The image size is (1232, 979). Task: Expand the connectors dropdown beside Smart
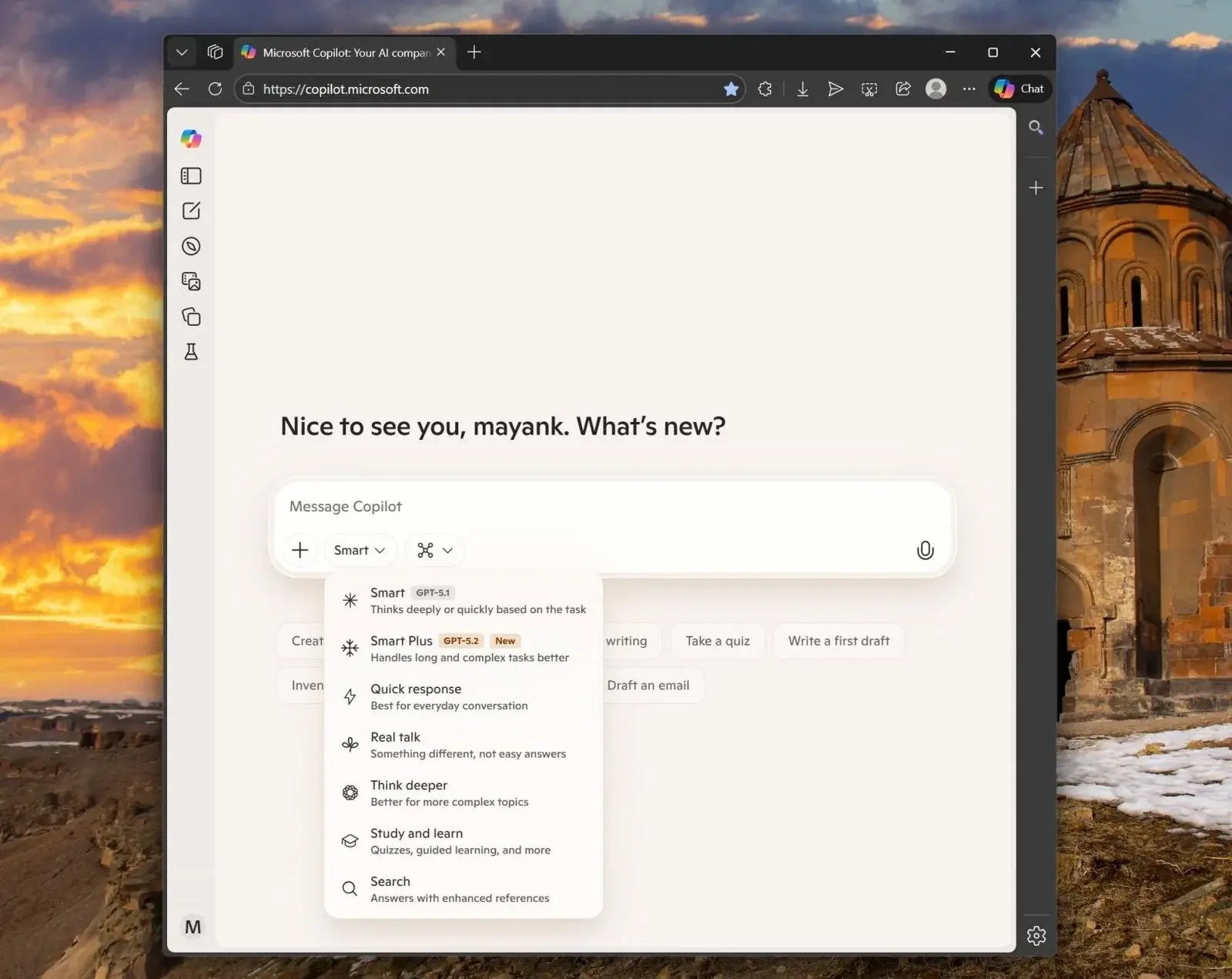coord(435,550)
